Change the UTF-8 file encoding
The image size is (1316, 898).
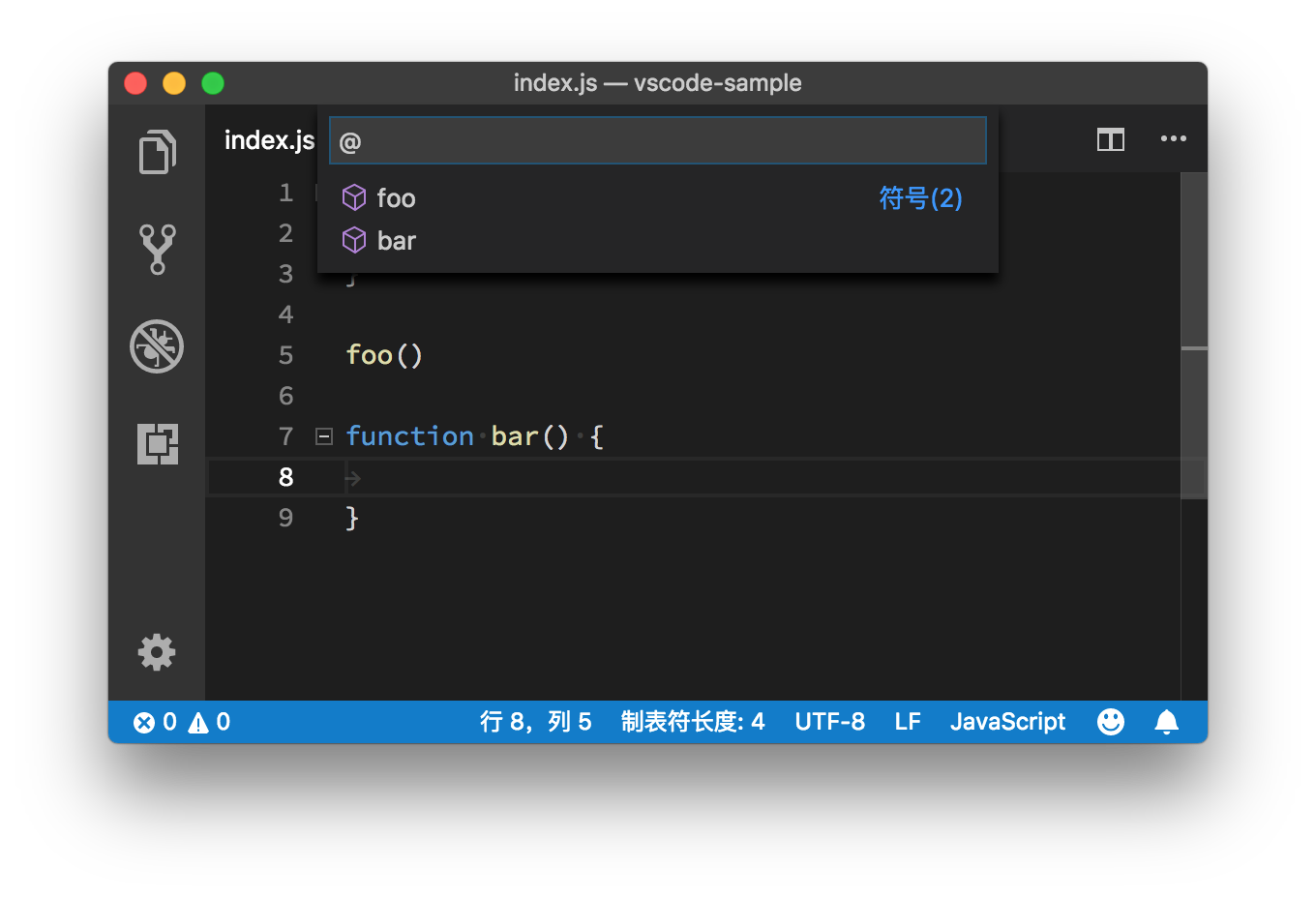click(x=829, y=722)
